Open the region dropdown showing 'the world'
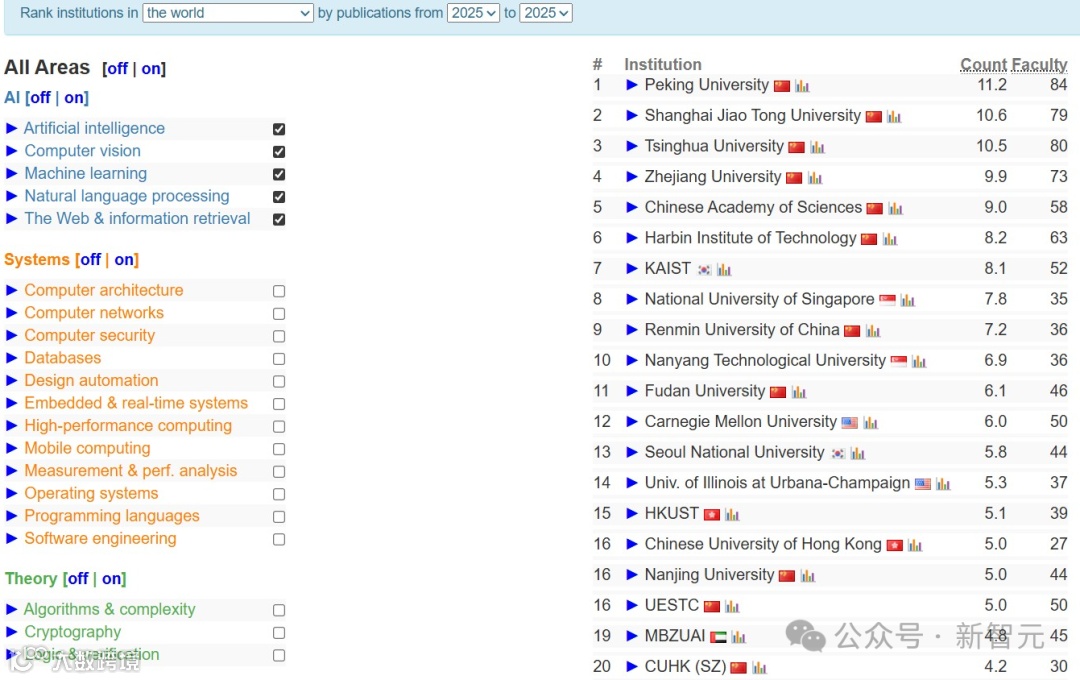Screen dimensions: 1080x680 pos(228,13)
